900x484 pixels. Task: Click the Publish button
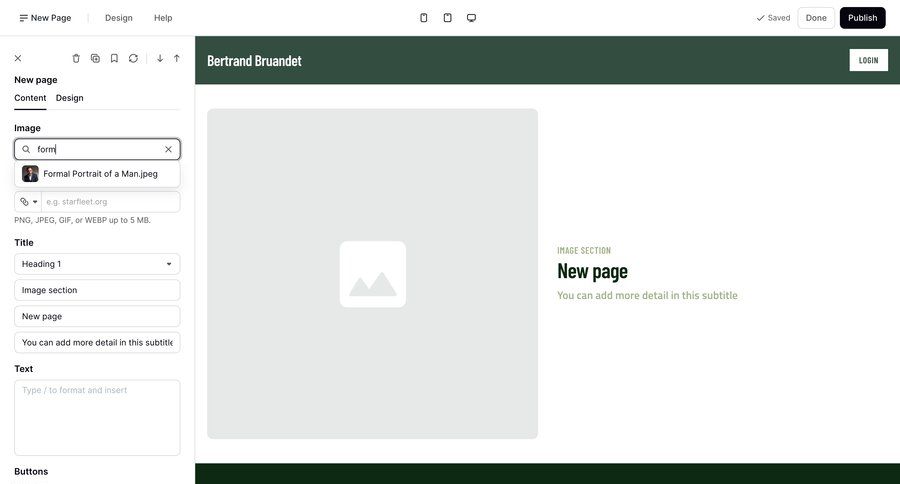click(x=863, y=18)
